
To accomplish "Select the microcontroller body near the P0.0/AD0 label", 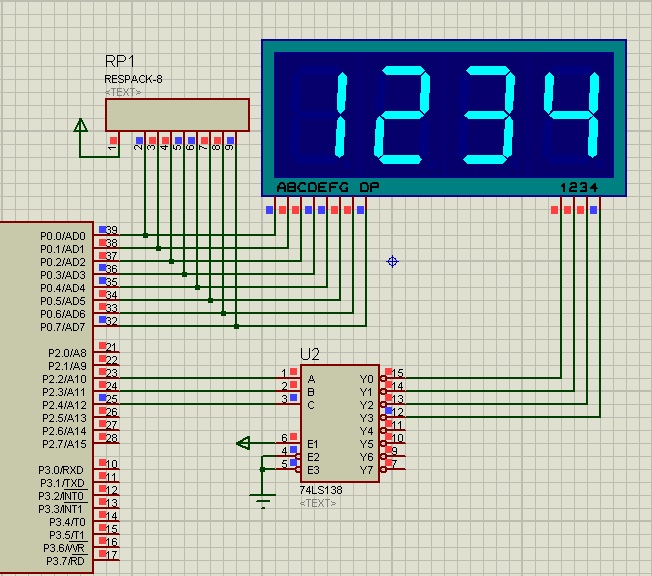I will click(47, 397).
